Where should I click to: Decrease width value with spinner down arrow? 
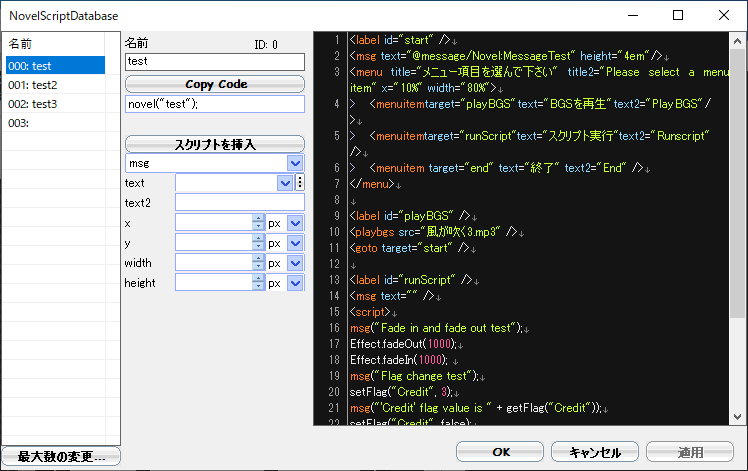pos(258,267)
